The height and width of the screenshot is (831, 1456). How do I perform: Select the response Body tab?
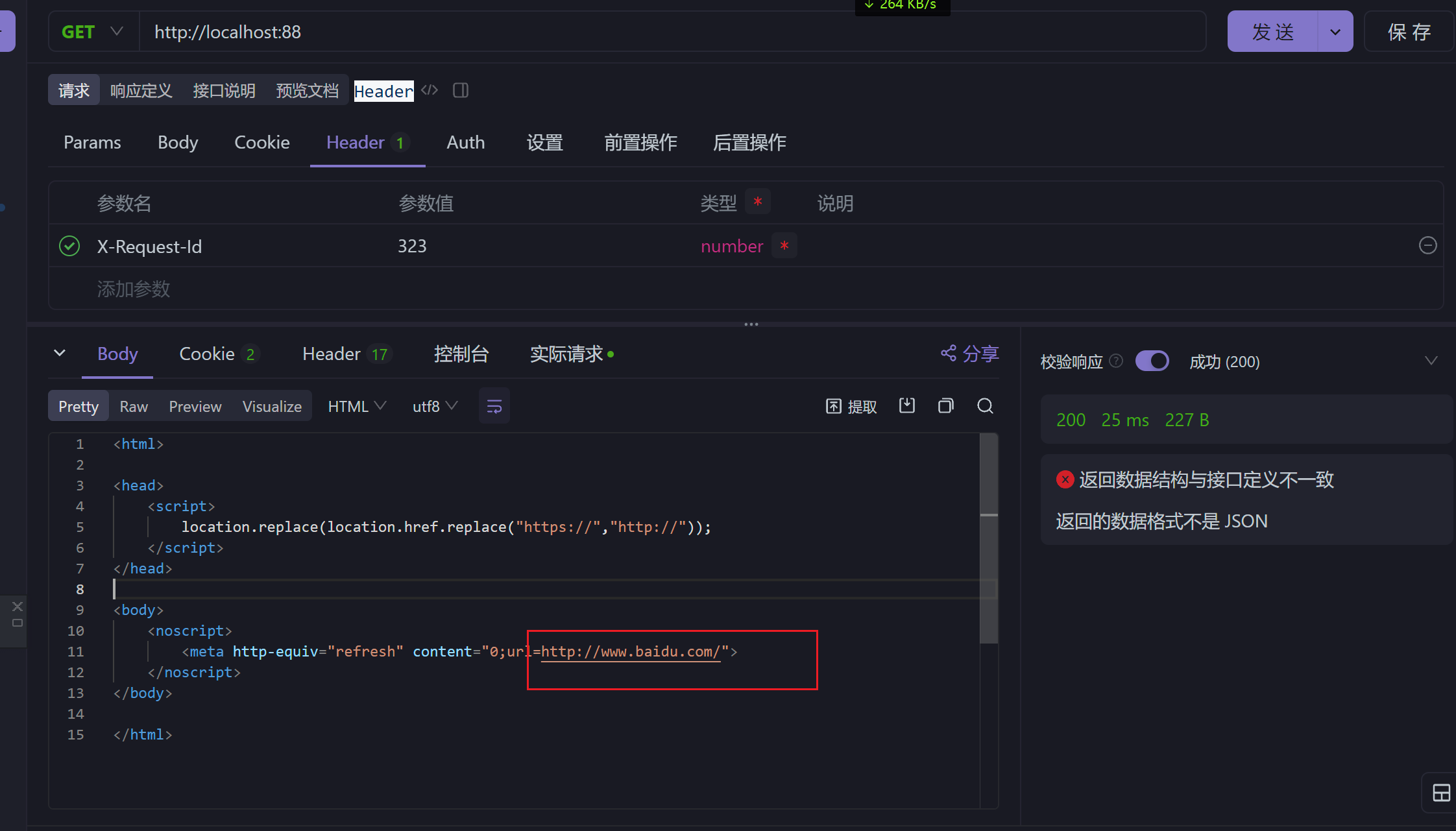click(117, 354)
